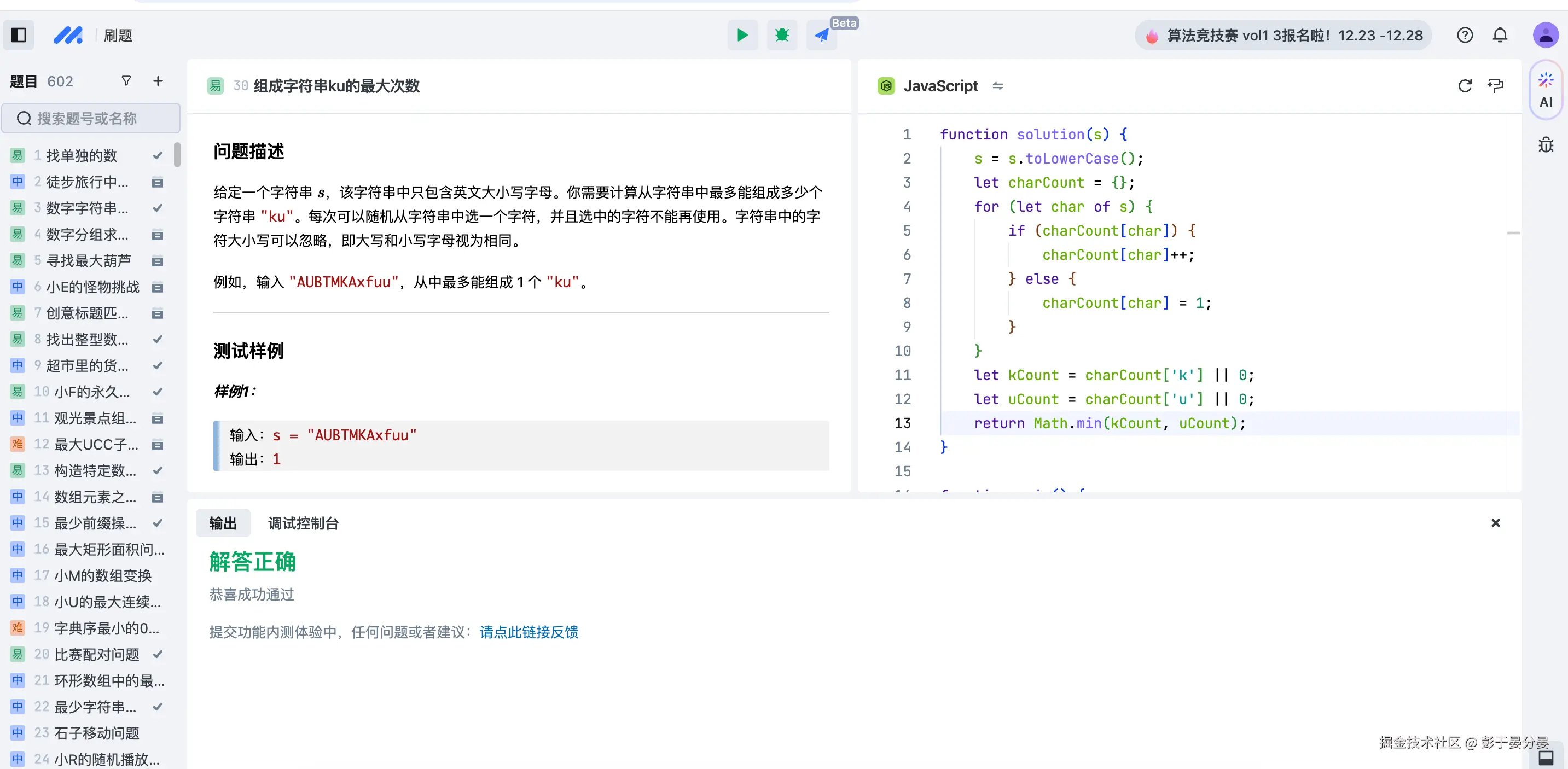This screenshot has width=1568, height=769.
Task: Report a bug via the right-edge bug icon
Action: click(x=1546, y=144)
